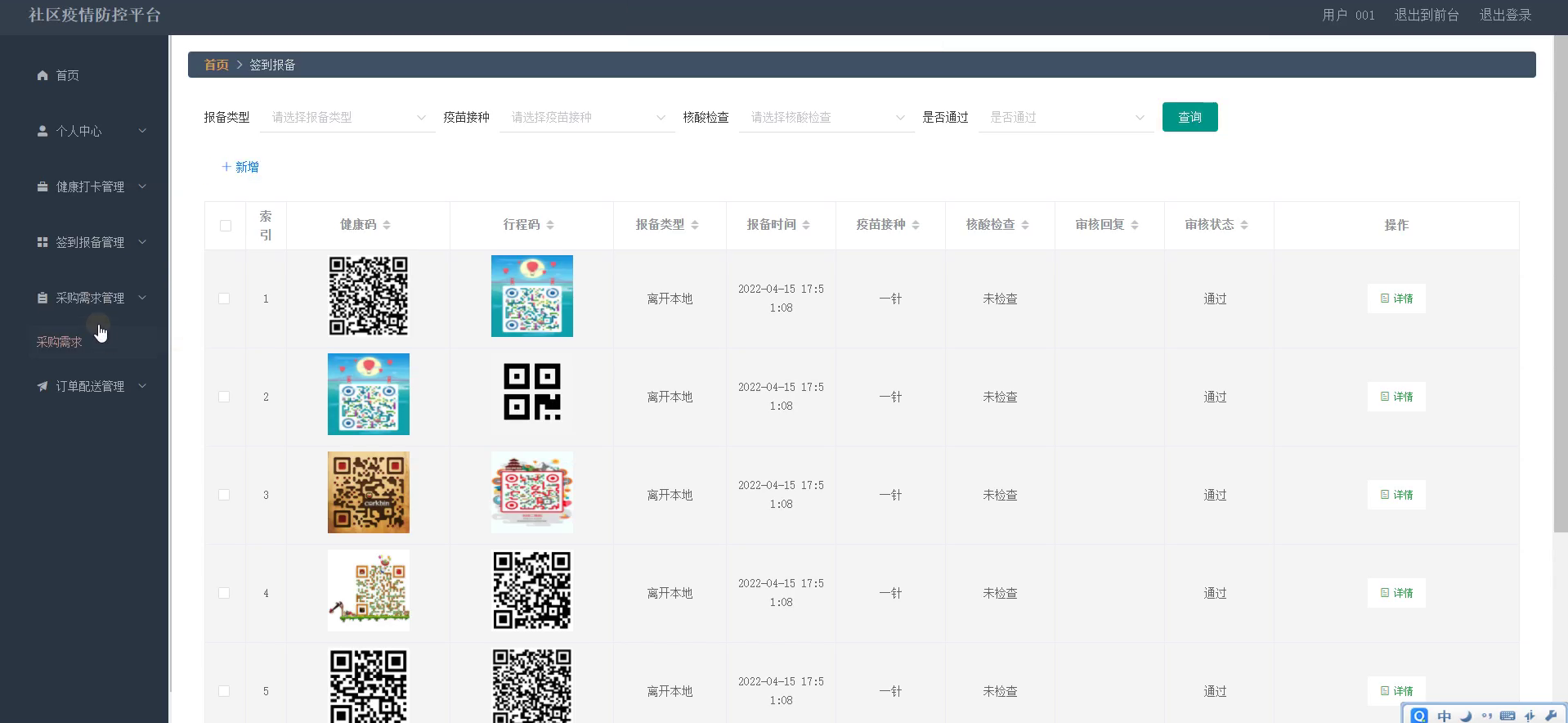Check the checkbox for row 4
This screenshot has width=1568, height=723.
point(224,593)
